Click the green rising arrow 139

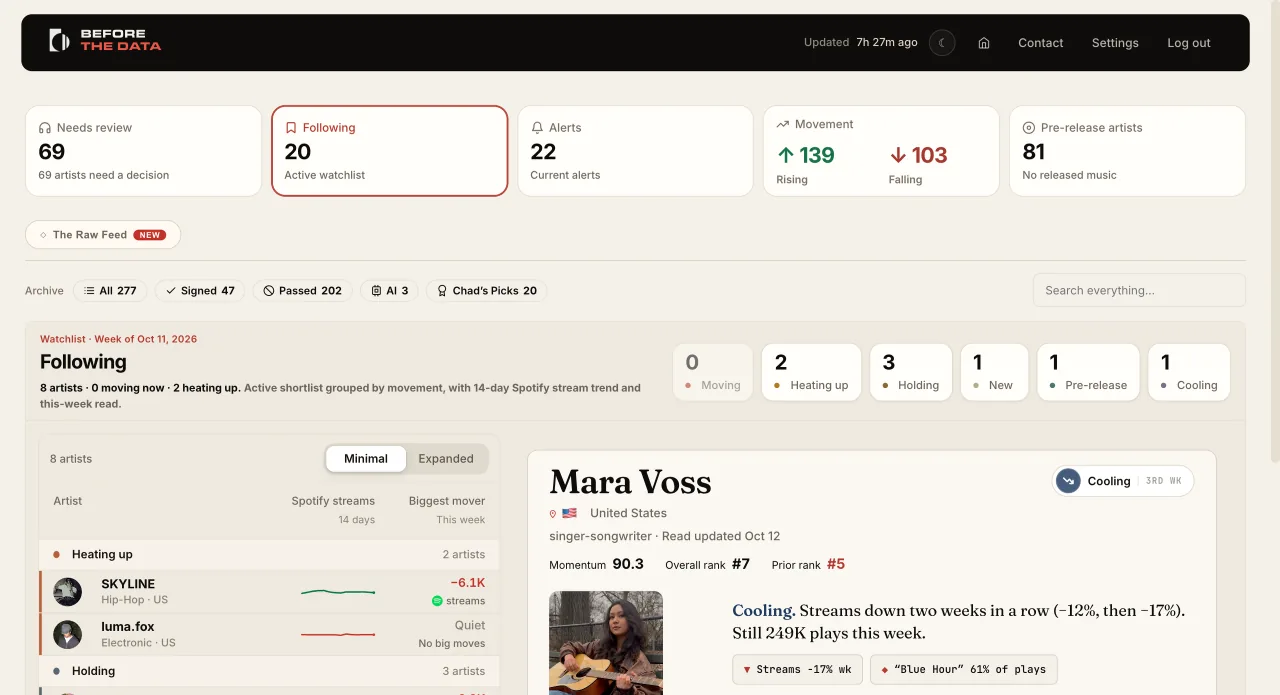point(805,155)
